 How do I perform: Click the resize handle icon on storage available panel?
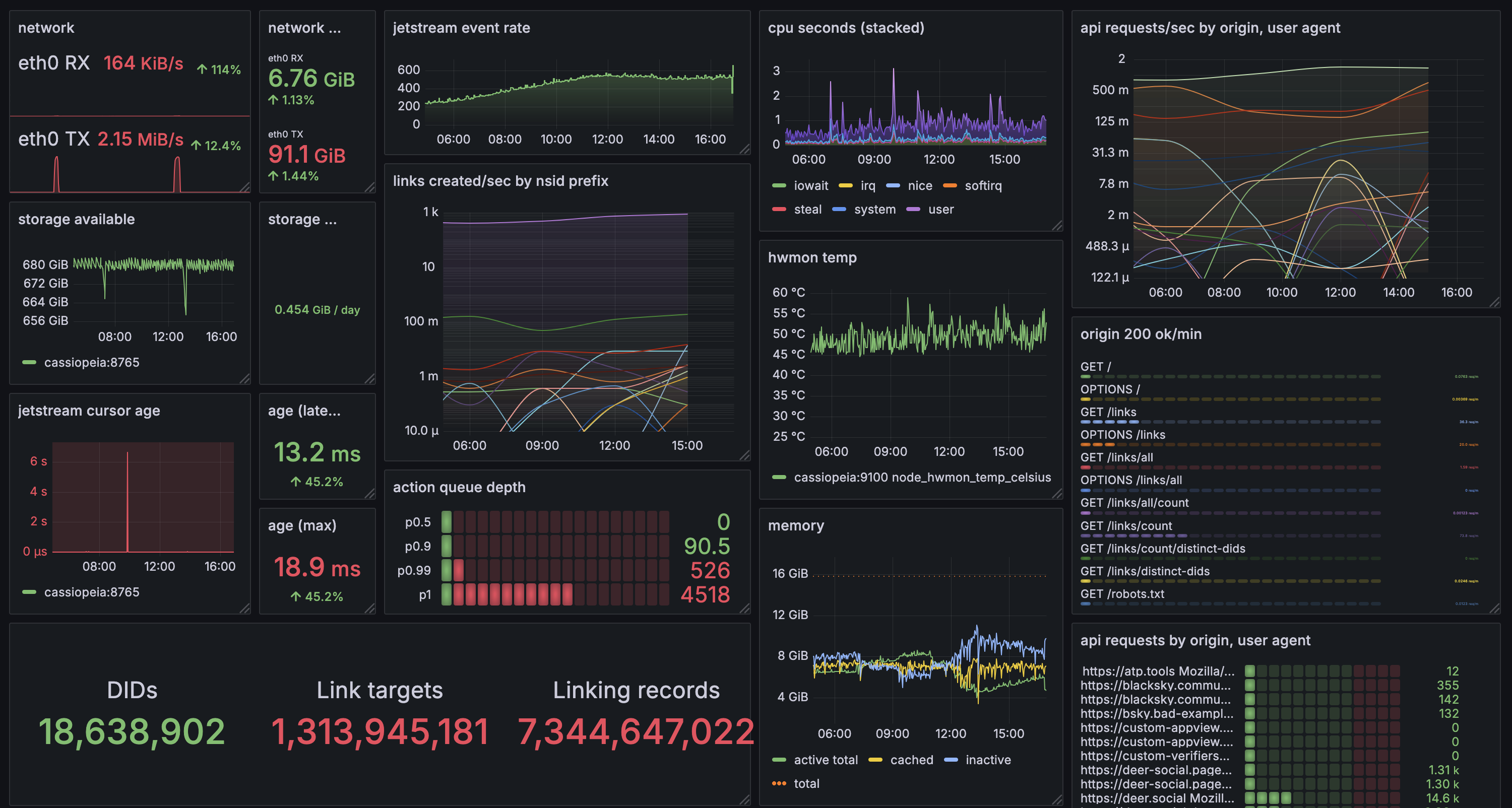245,378
